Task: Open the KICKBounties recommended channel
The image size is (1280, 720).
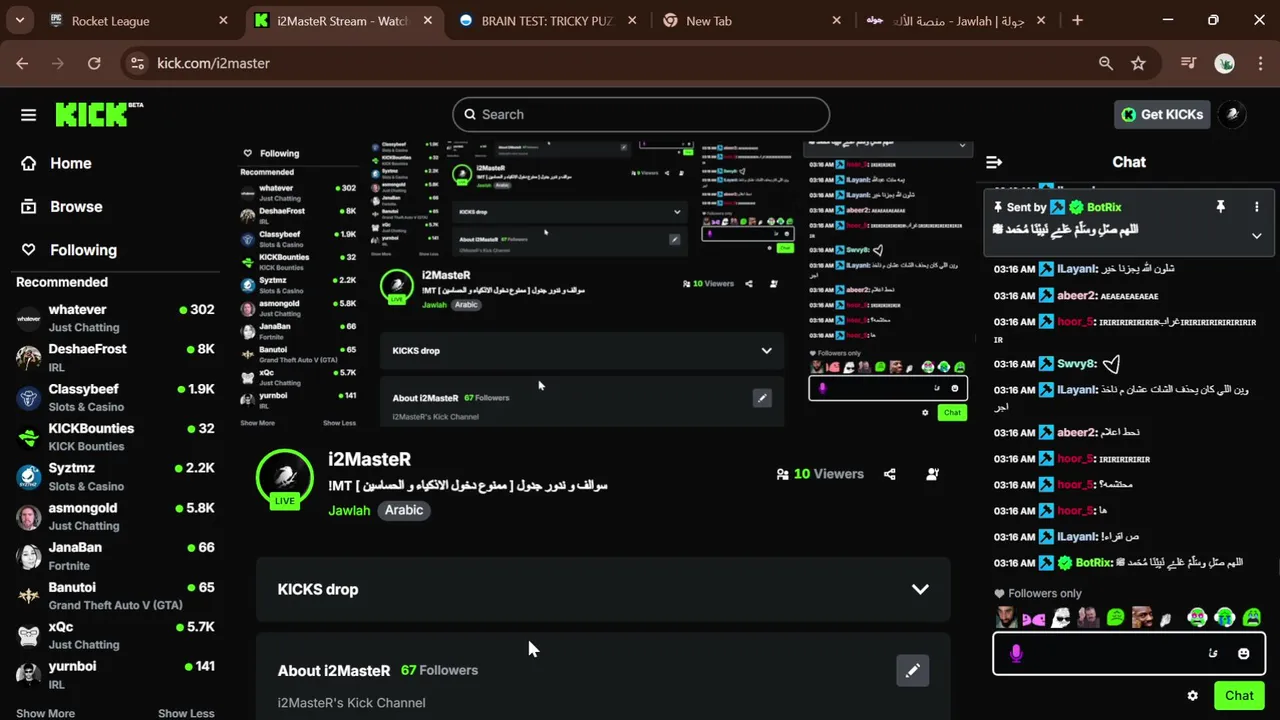Action: click(x=115, y=437)
